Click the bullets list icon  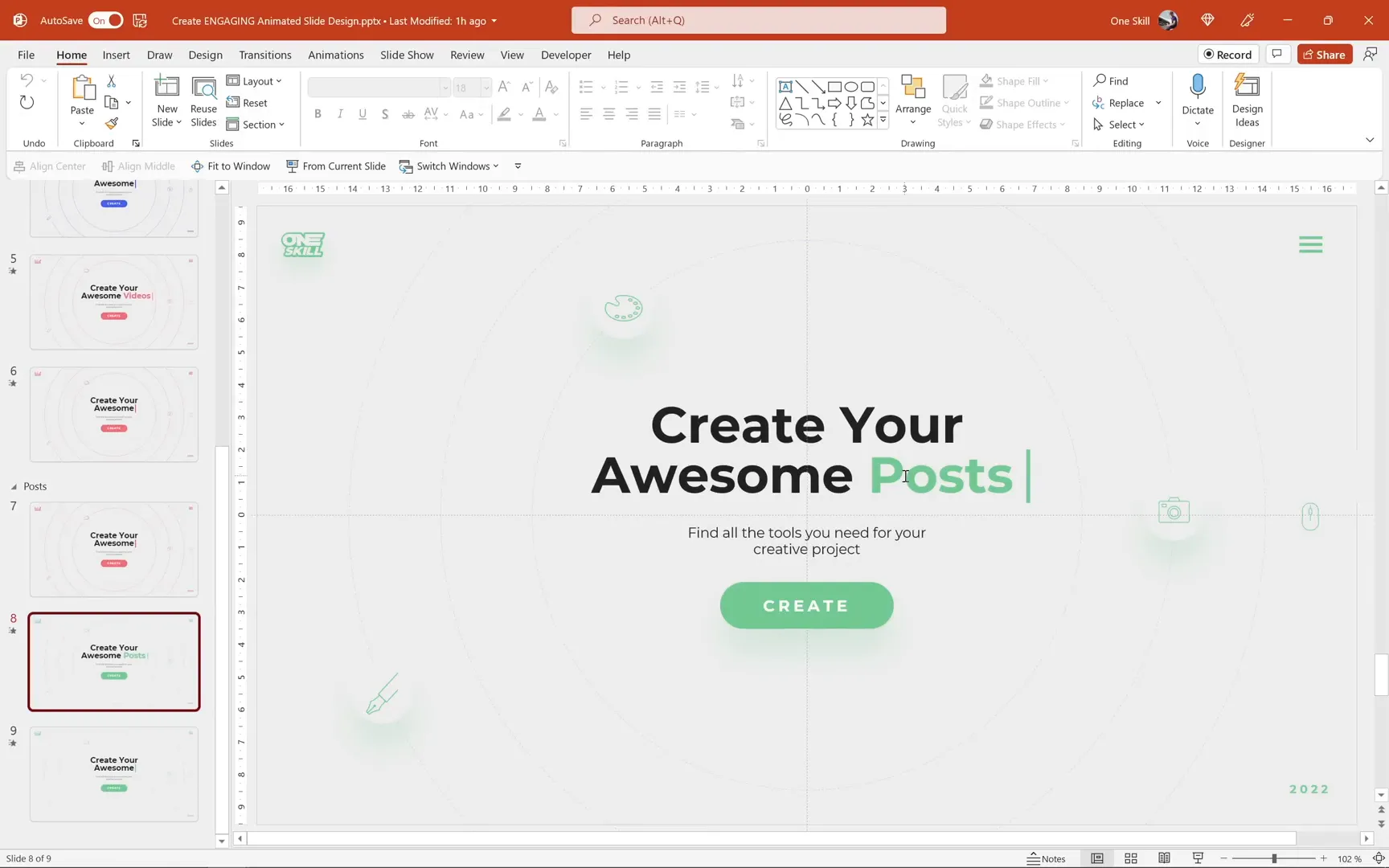click(586, 87)
